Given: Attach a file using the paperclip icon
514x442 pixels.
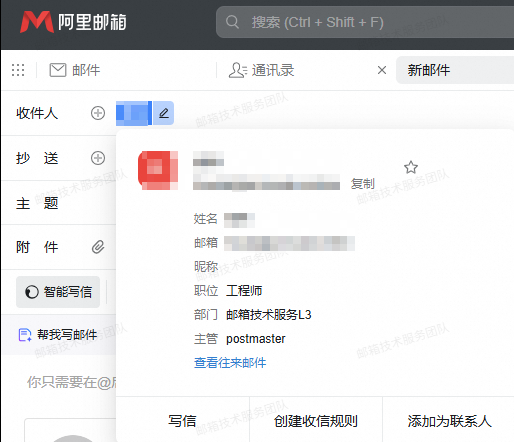Looking at the screenshot, I should coord(98,247).
